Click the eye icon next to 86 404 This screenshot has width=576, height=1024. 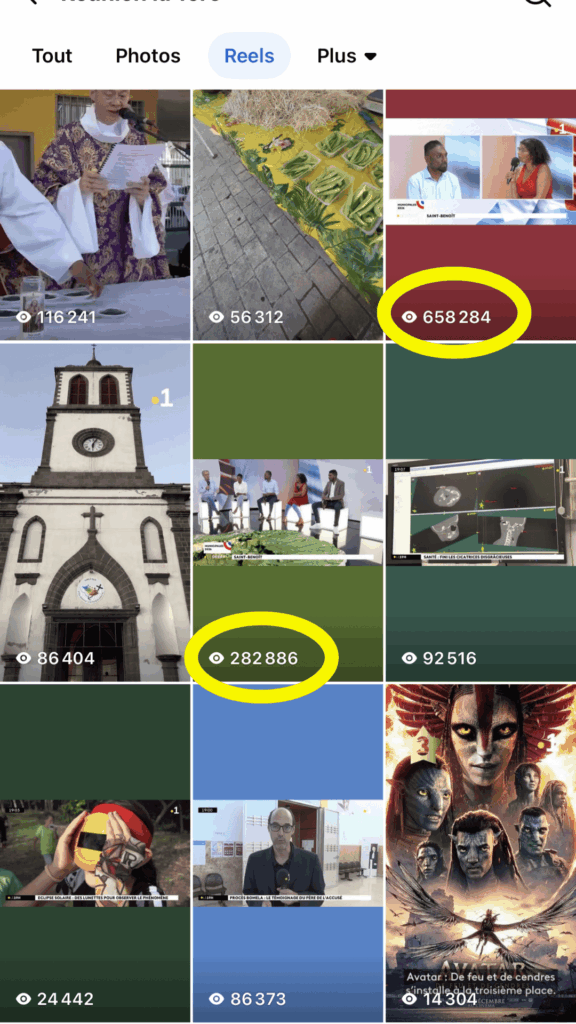(24, 658)
